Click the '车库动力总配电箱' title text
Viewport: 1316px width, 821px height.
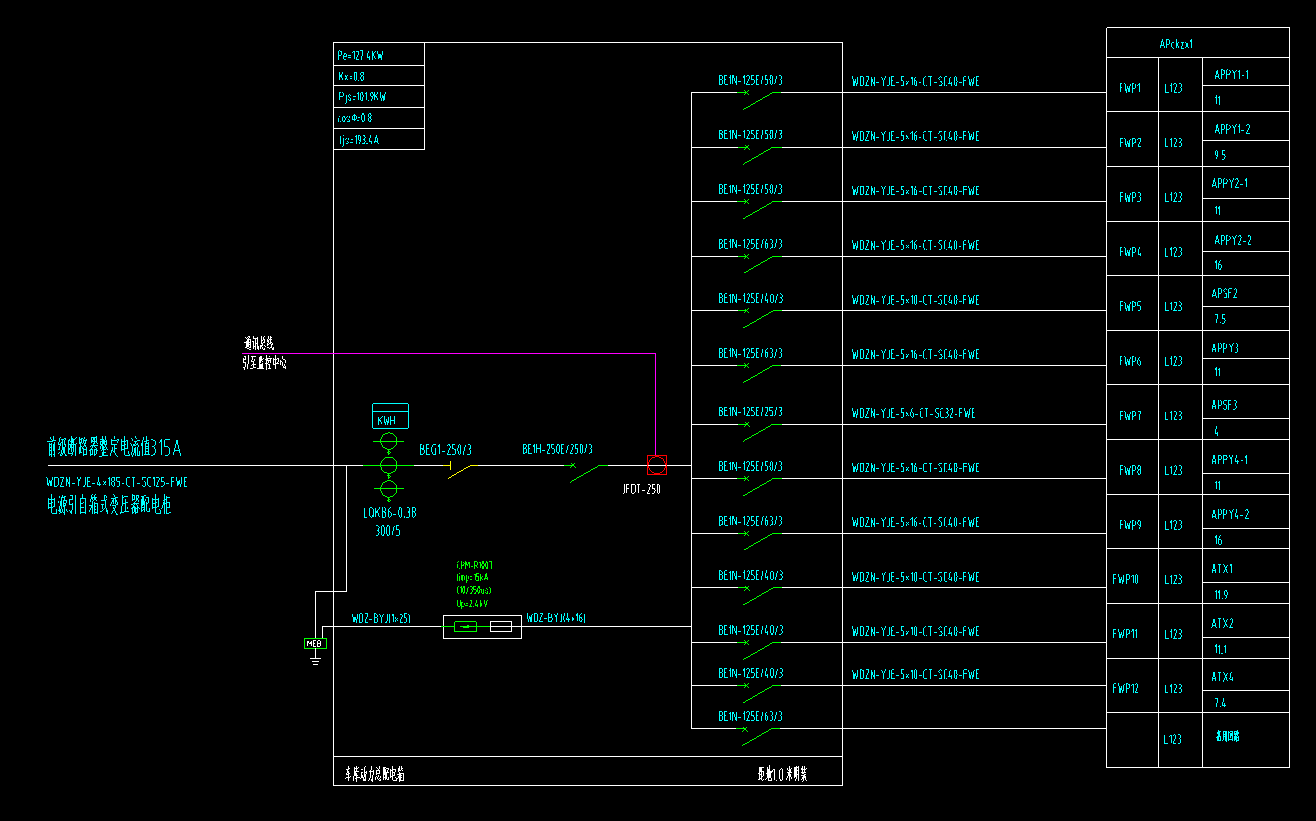click(375, 774)
